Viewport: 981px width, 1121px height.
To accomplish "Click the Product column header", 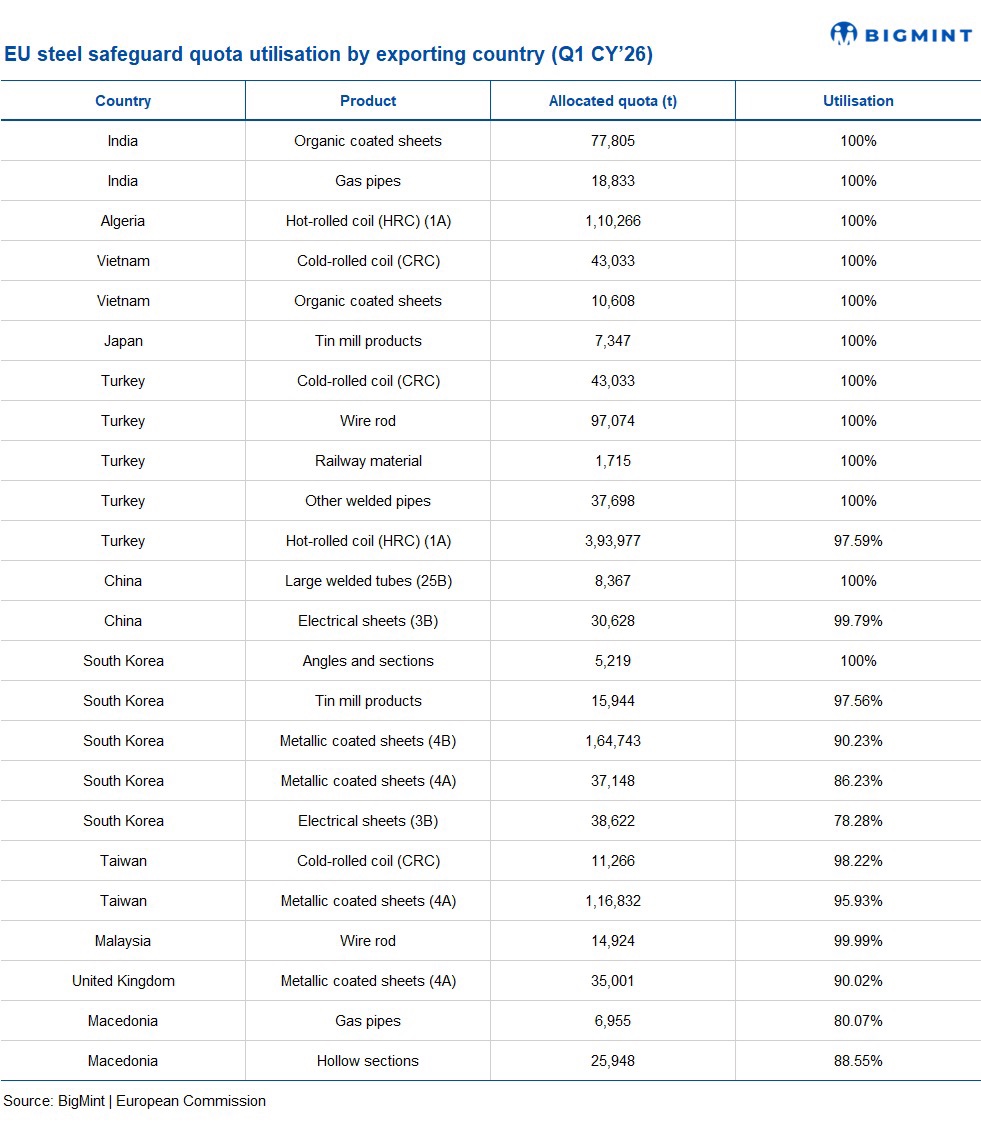I will pos(368,101).
